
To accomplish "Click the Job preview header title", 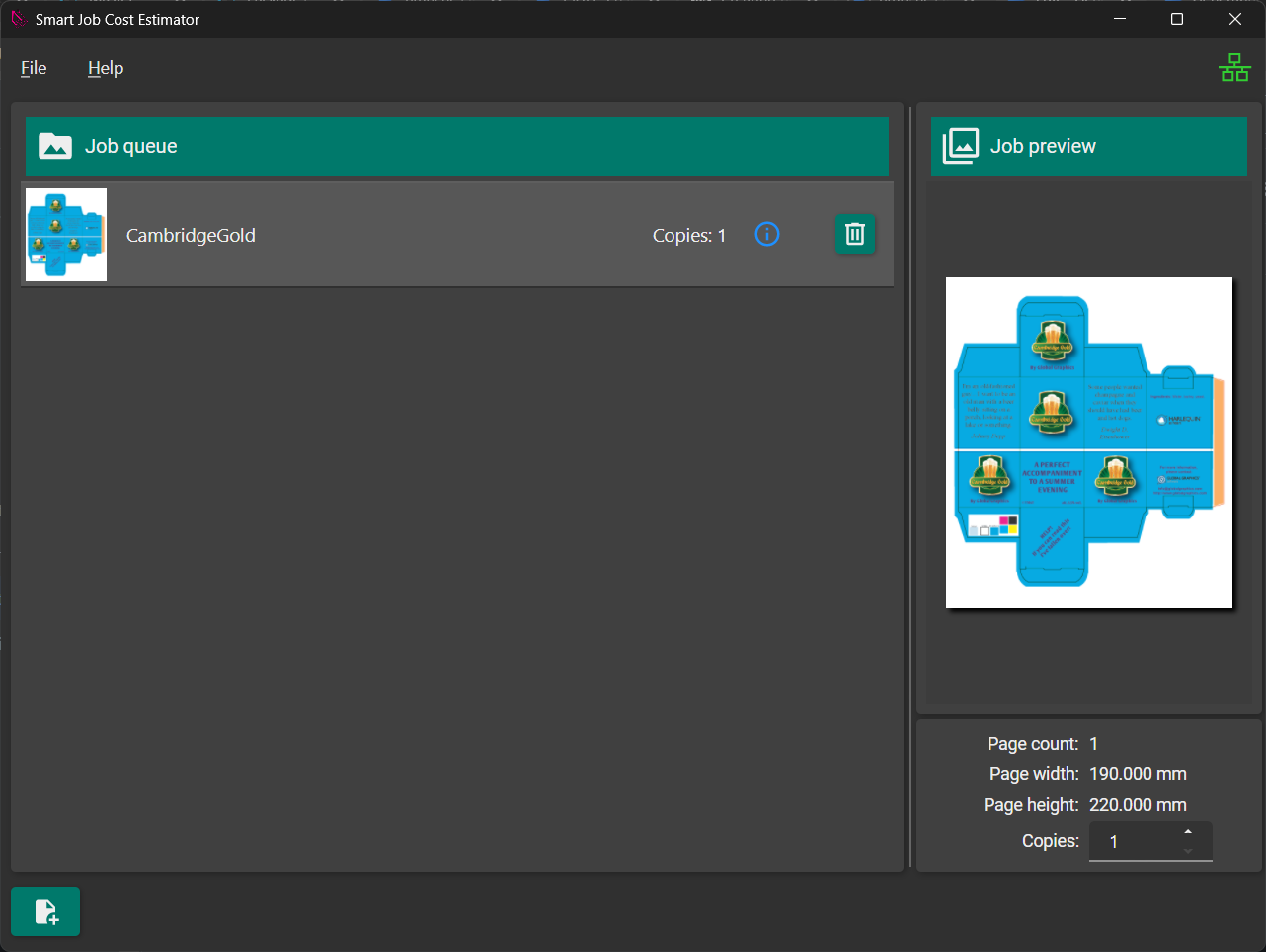I will click(x=1043, y=146).
